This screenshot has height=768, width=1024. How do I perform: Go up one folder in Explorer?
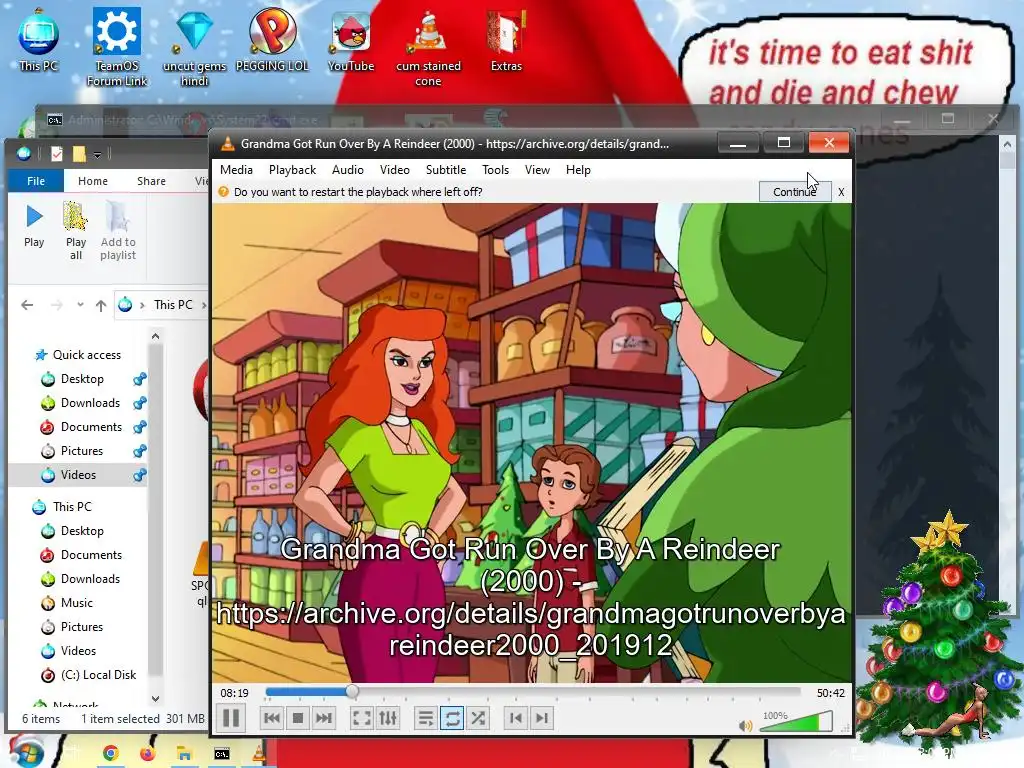coord(101,305)
